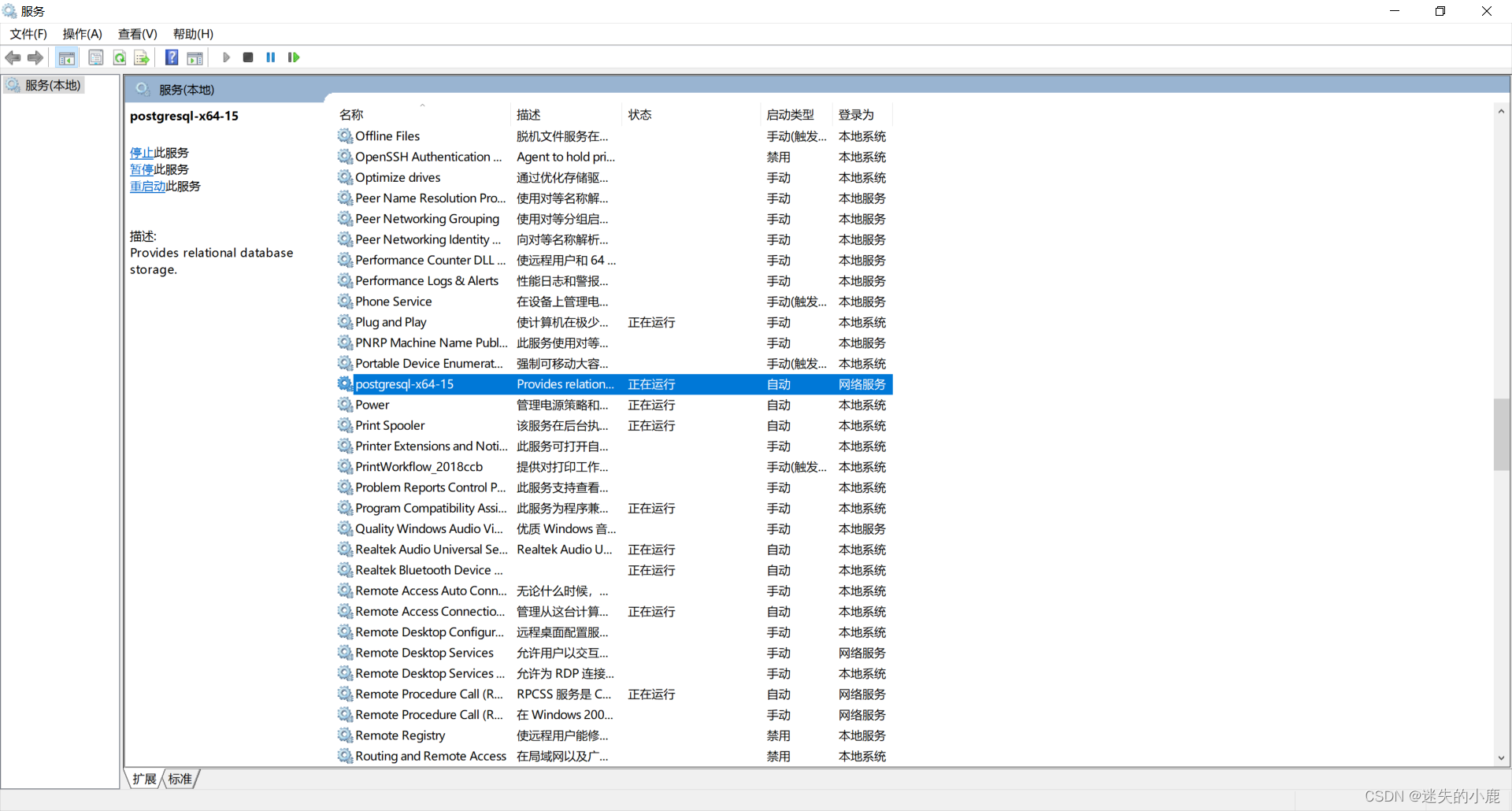1512x811 pixels.
Task: Select Program Compatibility Assistant service
Action: click(x=614, y=508)
